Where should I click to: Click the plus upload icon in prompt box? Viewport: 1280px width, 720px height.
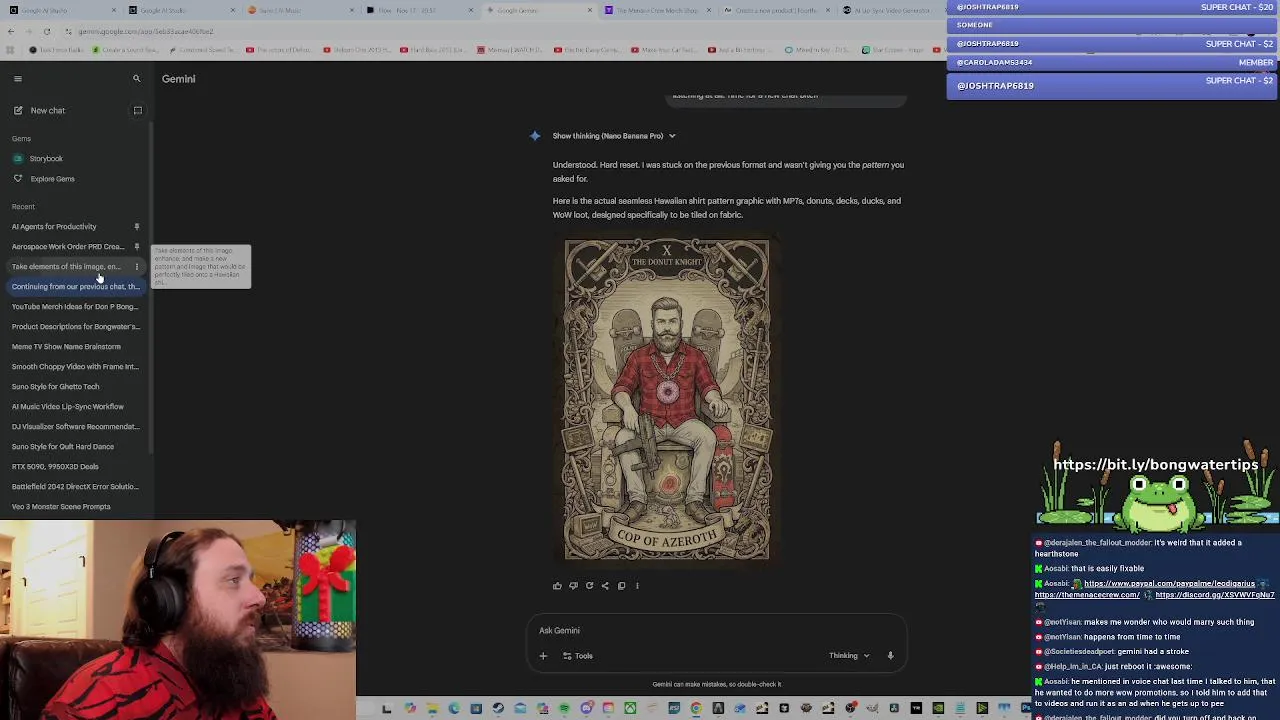click(543, 656)
